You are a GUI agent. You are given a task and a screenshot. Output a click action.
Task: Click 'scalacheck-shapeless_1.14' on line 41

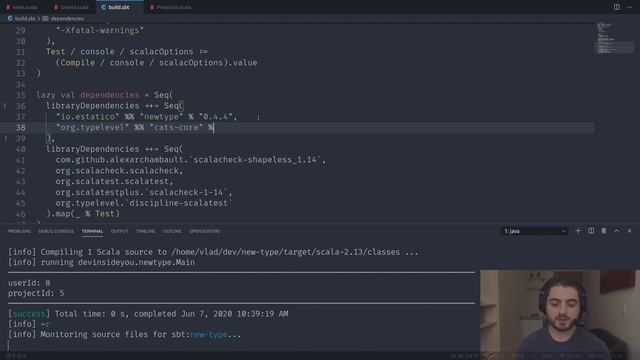click(x=256, y=160)
